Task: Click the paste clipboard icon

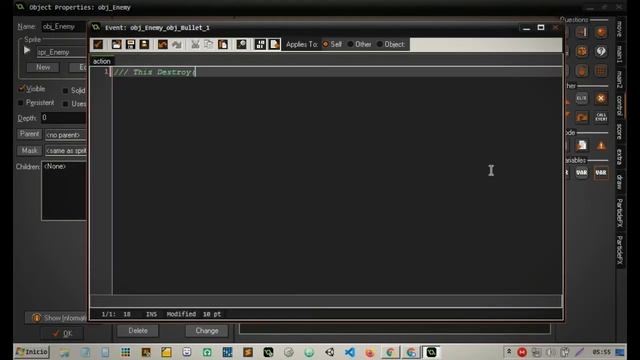Action: tap(223, 44)
